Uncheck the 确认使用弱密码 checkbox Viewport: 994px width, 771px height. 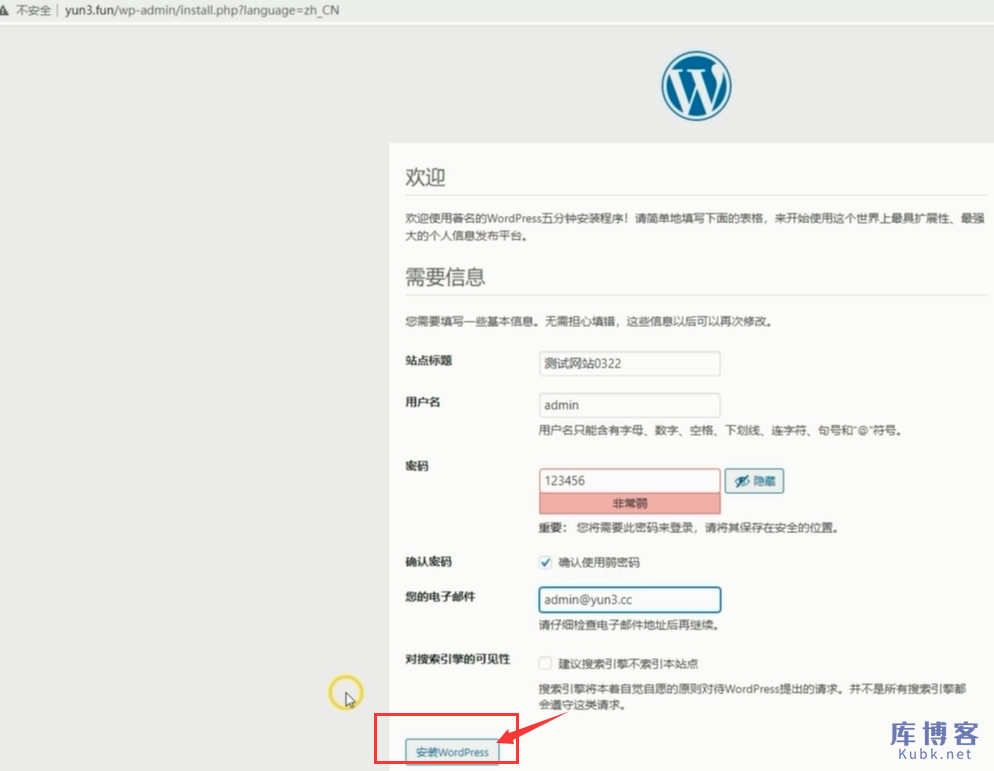pos(545,562)
